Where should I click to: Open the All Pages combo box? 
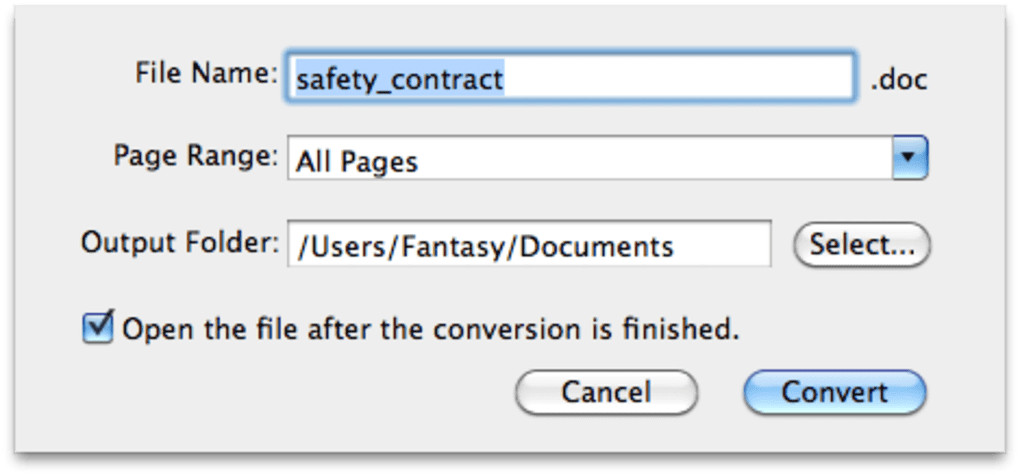[590, 160]
